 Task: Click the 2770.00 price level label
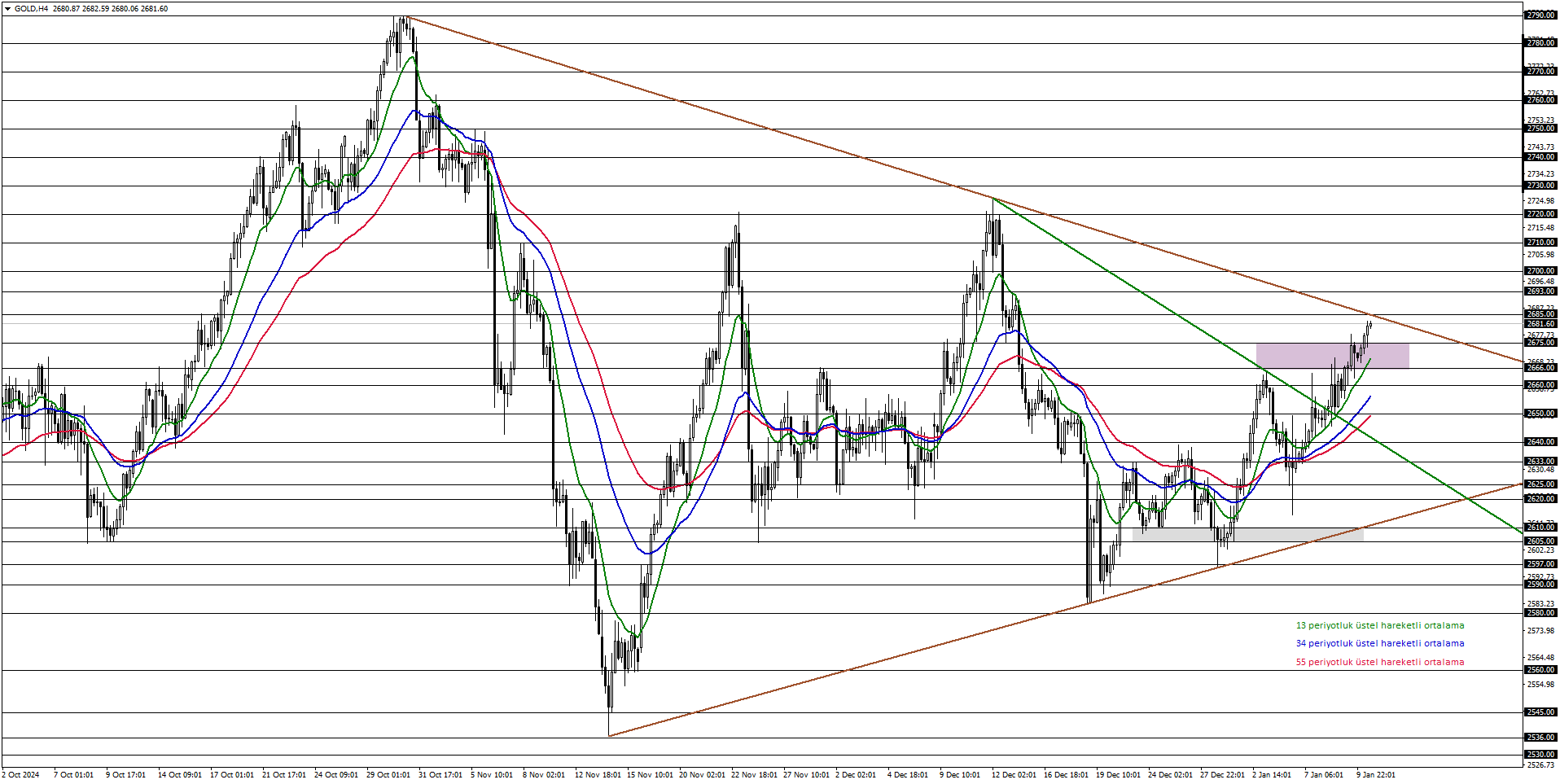tap(1540, 72)
